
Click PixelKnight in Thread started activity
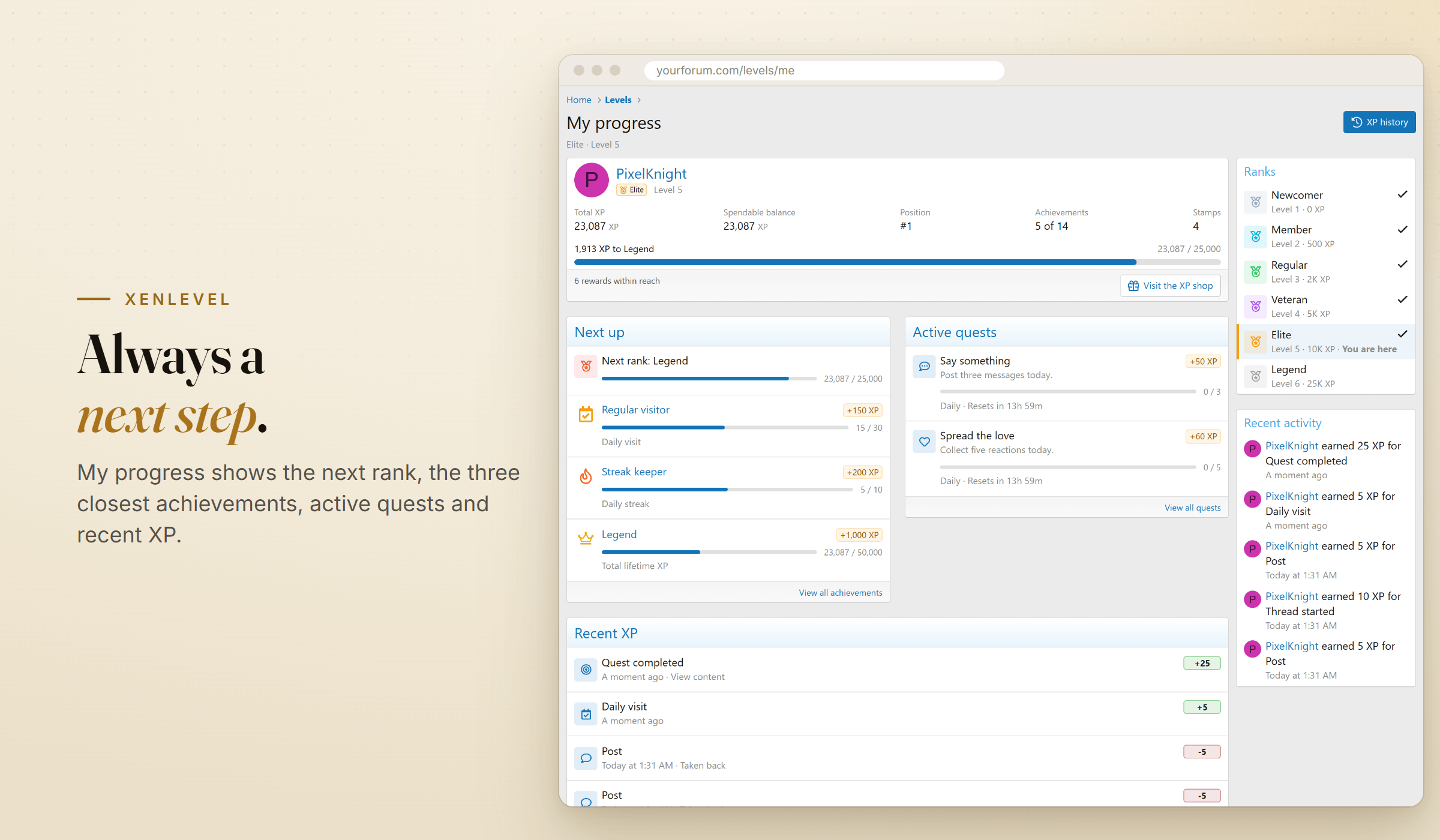point(1292,596)
